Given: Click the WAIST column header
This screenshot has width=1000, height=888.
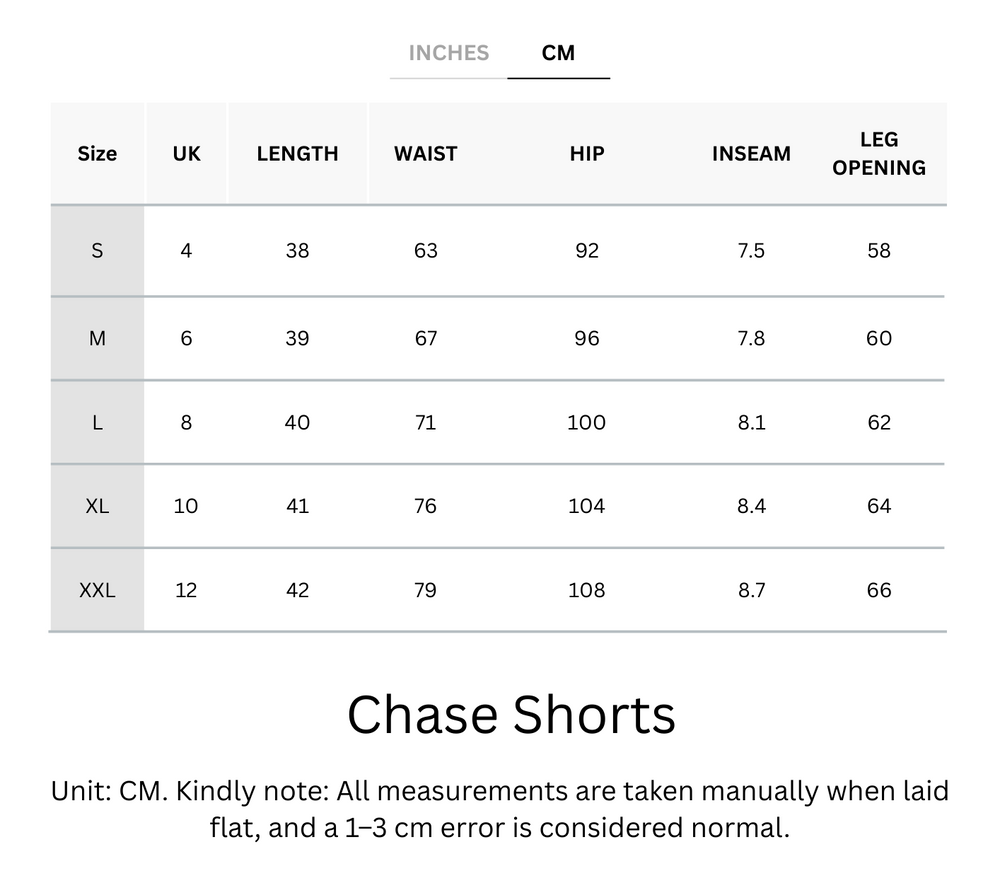Looking at the screenshot, I should 424,153.
